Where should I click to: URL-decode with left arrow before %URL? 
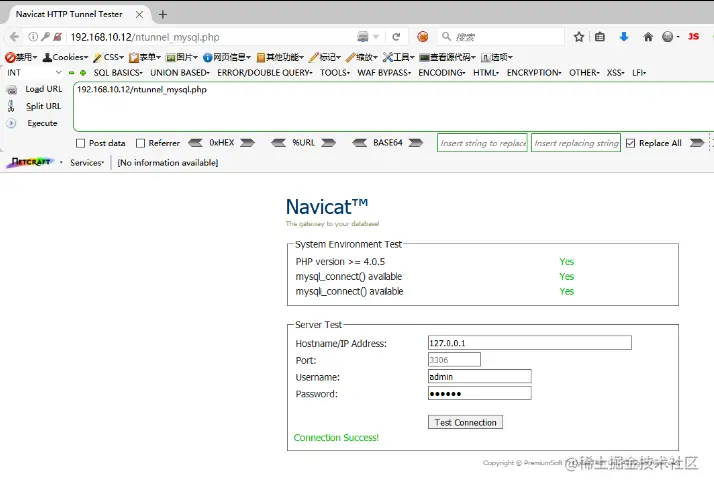coord(278,143)
